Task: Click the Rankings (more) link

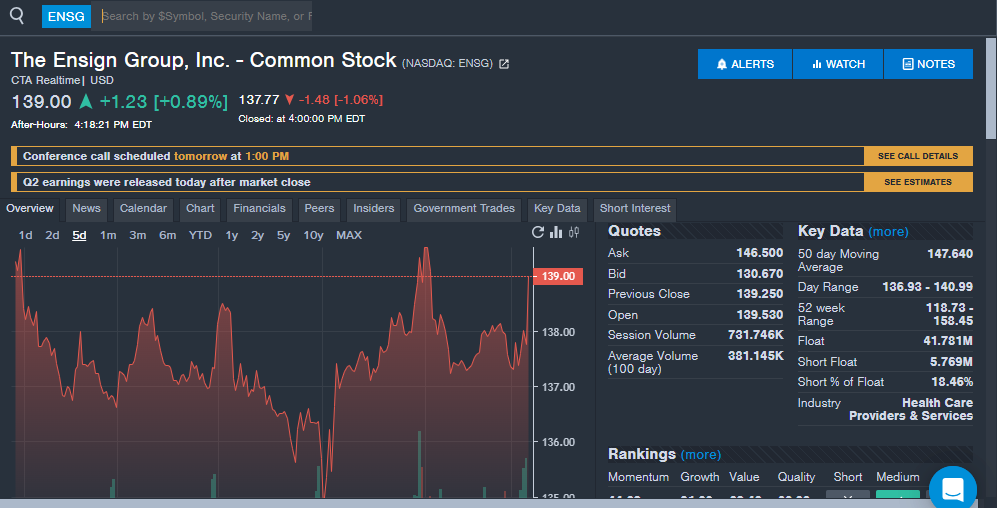Action: pos(701,455)
